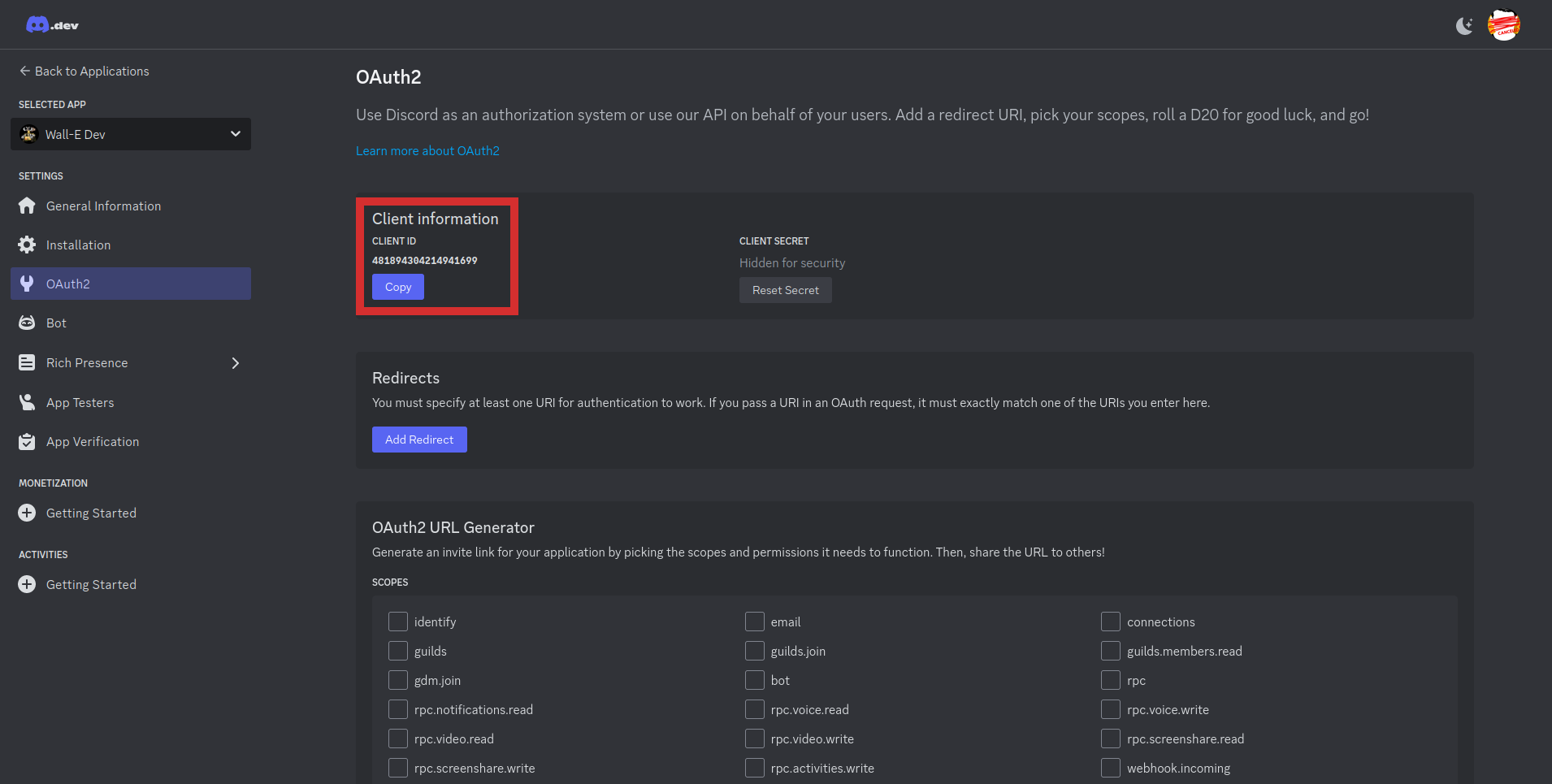Image resolution: width=1552 pixels, height=784 pixels.
Task: Open the Bot settings page
Action: click(x=131, y=323)
